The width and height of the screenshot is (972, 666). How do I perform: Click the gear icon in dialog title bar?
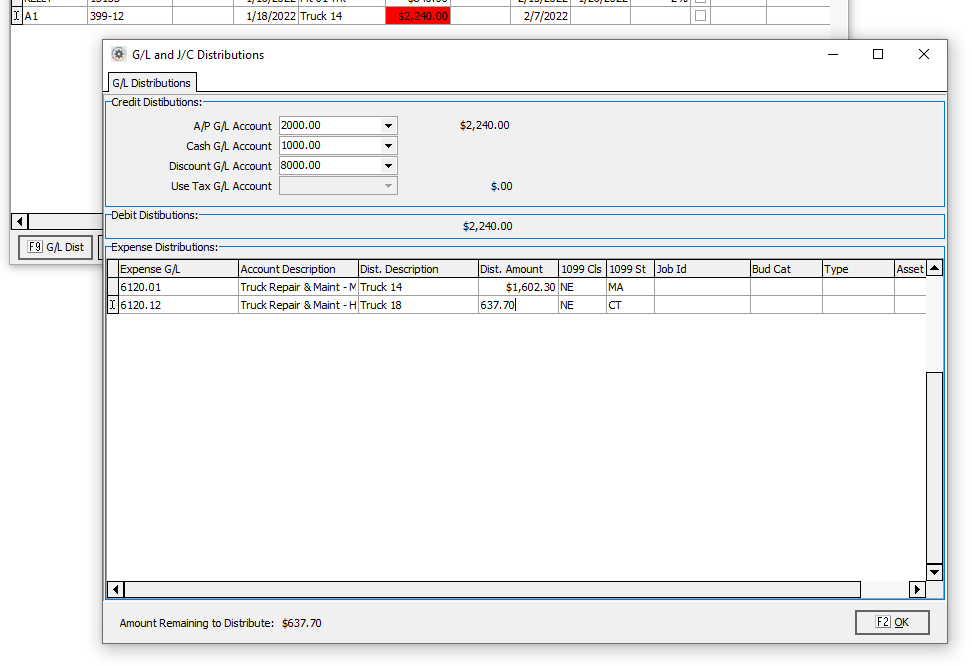coord(119,55)
